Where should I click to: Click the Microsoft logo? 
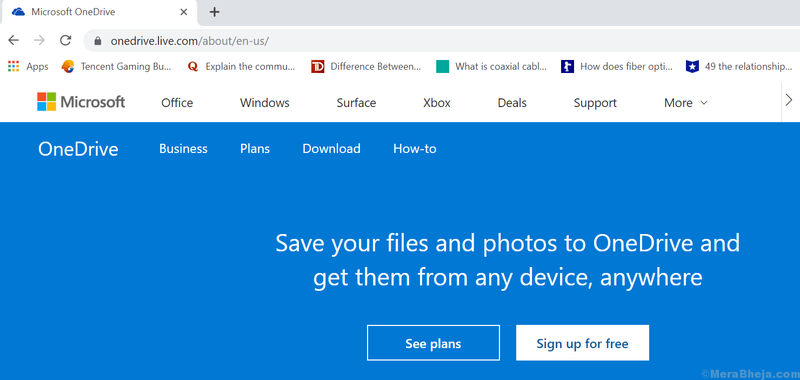(81, 102)
